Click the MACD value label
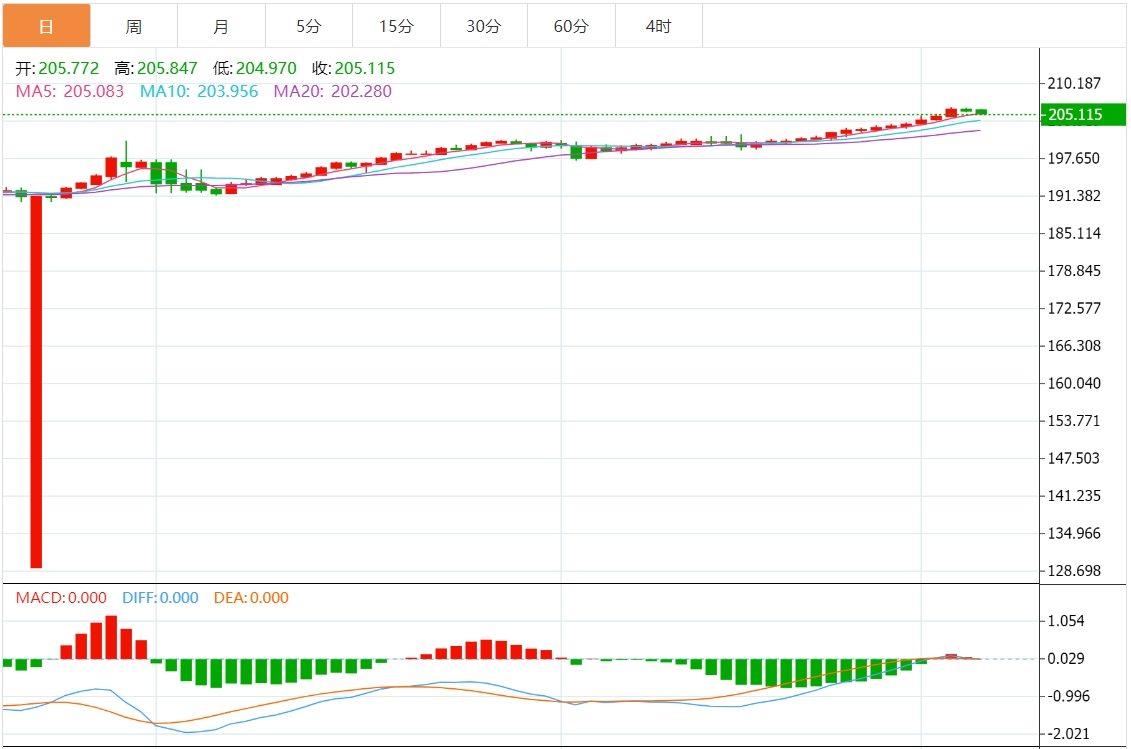Screen dimensions: 1131x749 point(61,598)
